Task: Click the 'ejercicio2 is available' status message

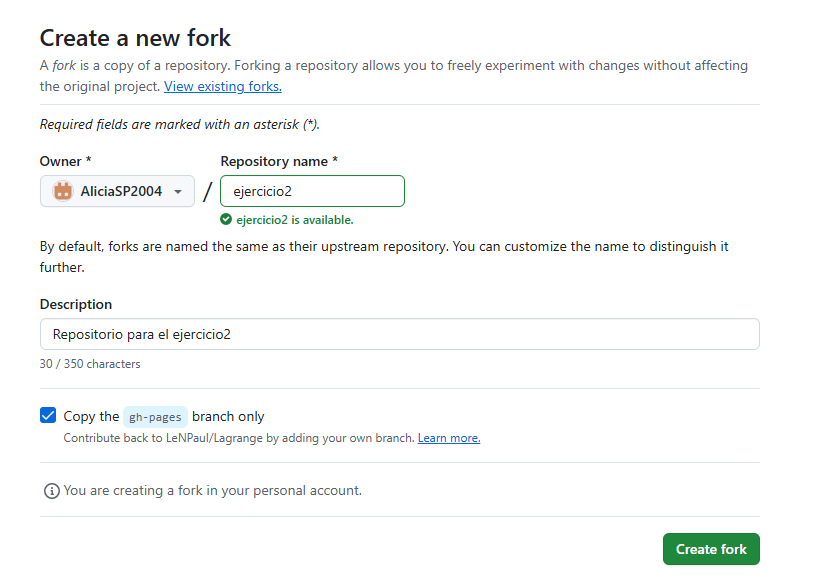Action: [x=294, y=220]
